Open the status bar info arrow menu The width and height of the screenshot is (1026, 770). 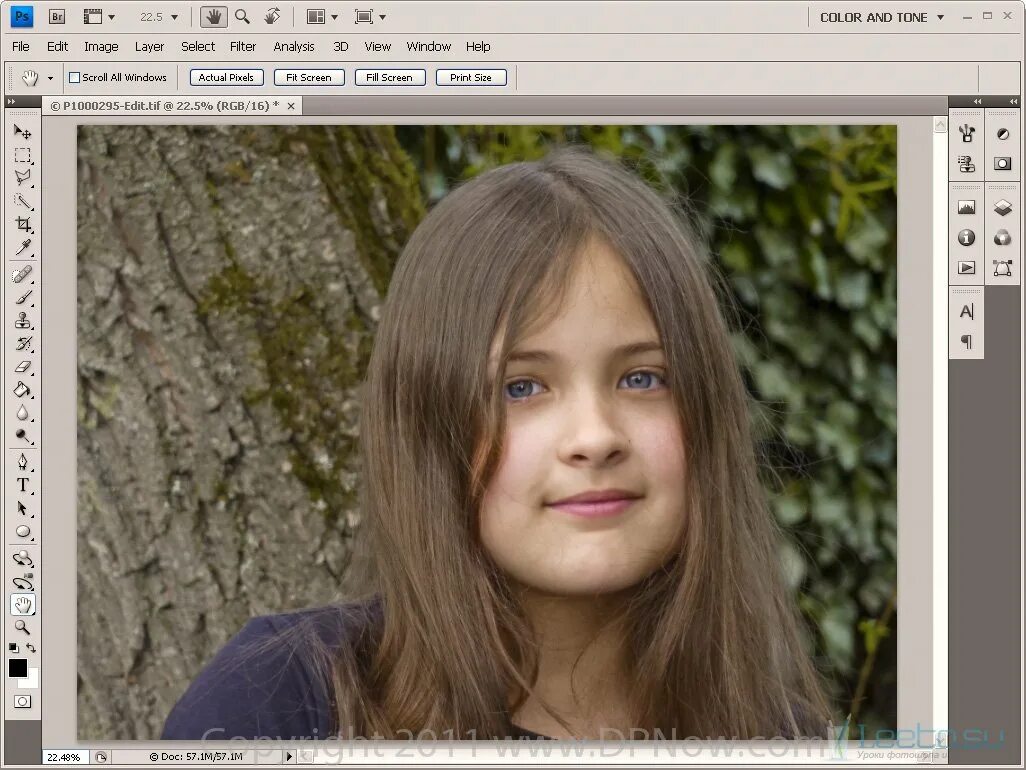pyautogui.click(x=289, y=756)
